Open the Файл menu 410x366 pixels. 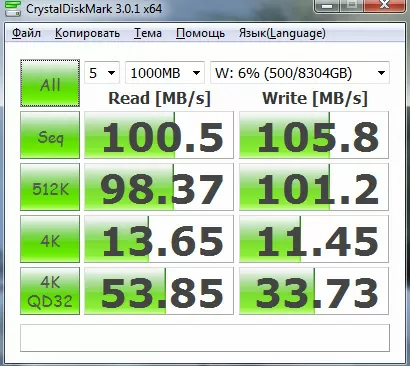pyautogui.click(x=26, y=33)
